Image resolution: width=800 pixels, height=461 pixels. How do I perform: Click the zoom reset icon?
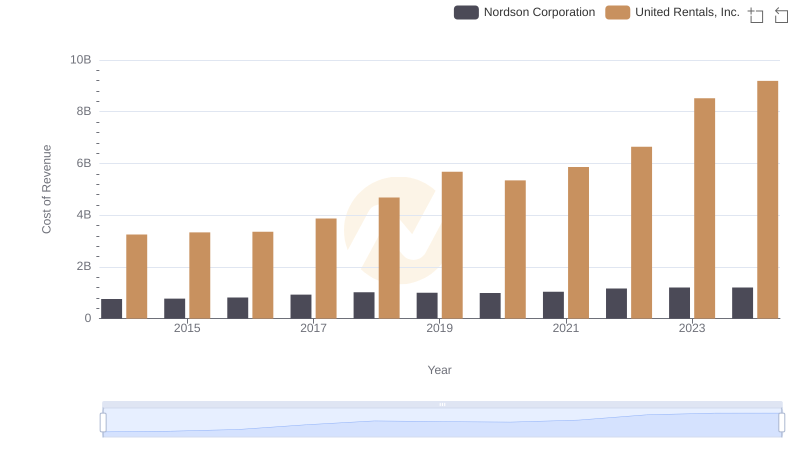(781, 15)
